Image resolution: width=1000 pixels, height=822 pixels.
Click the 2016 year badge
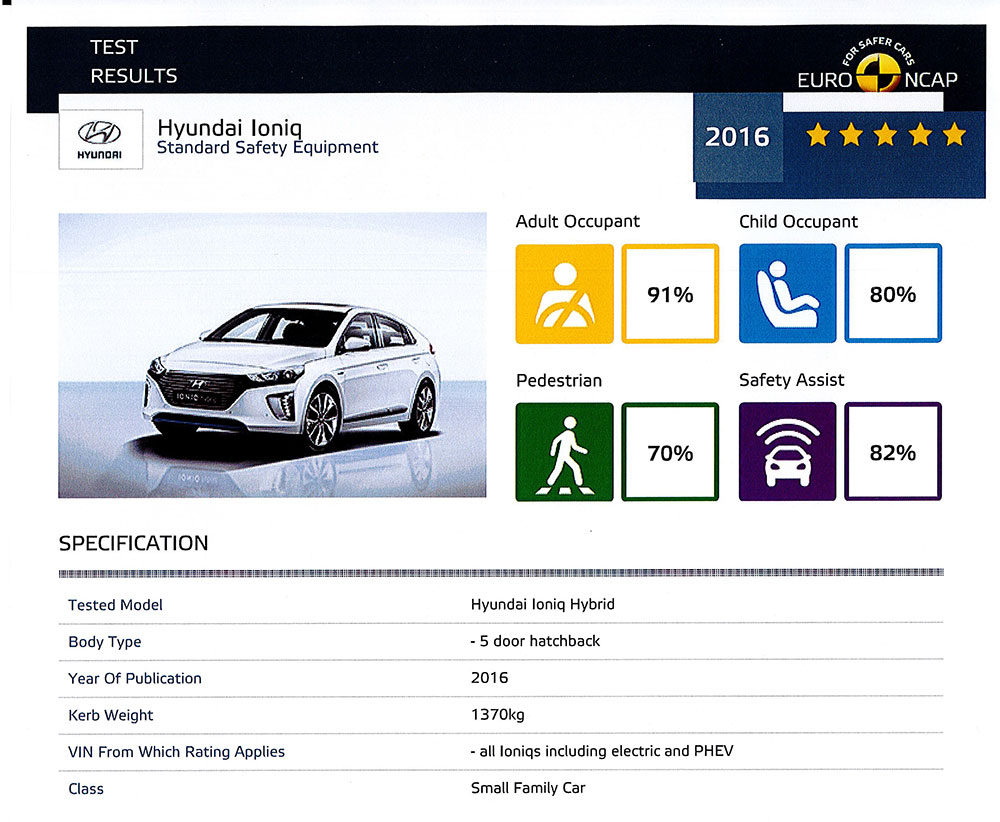click(737, 137)
